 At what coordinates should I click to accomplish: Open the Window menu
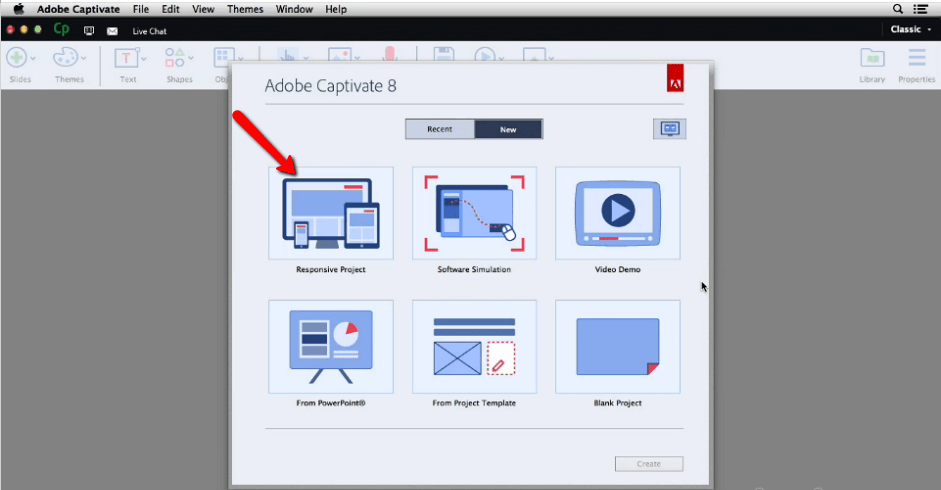[294, 9]
